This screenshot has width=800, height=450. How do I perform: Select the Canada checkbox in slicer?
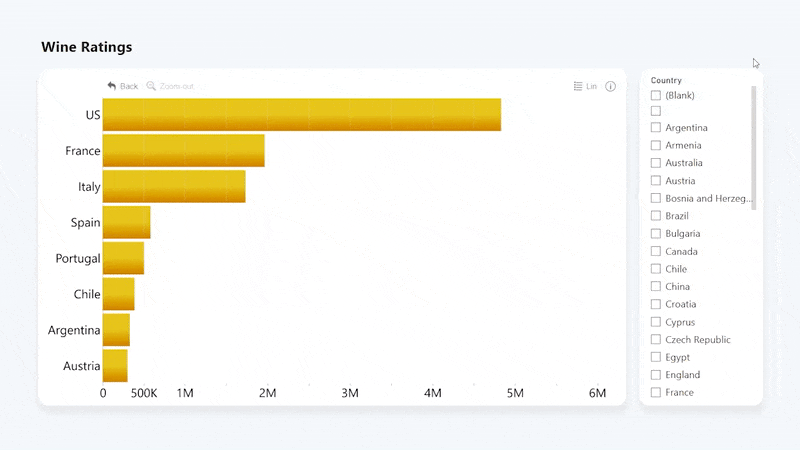tap(656, 252)
